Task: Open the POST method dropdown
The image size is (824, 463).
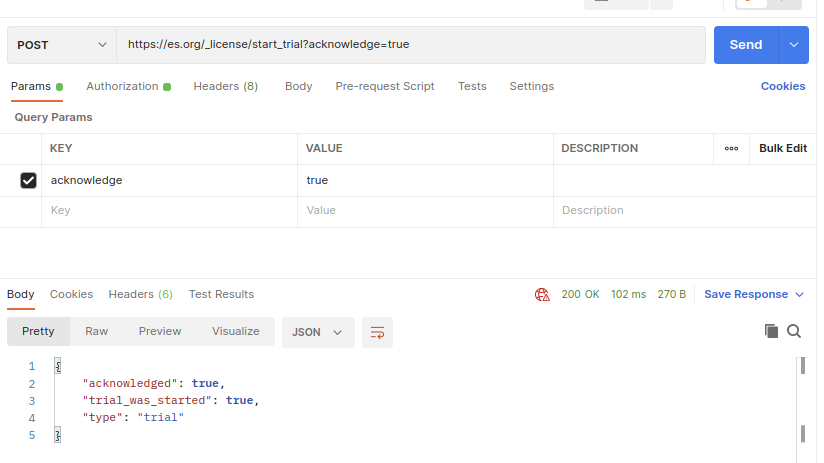Action: tap(62, 45)
